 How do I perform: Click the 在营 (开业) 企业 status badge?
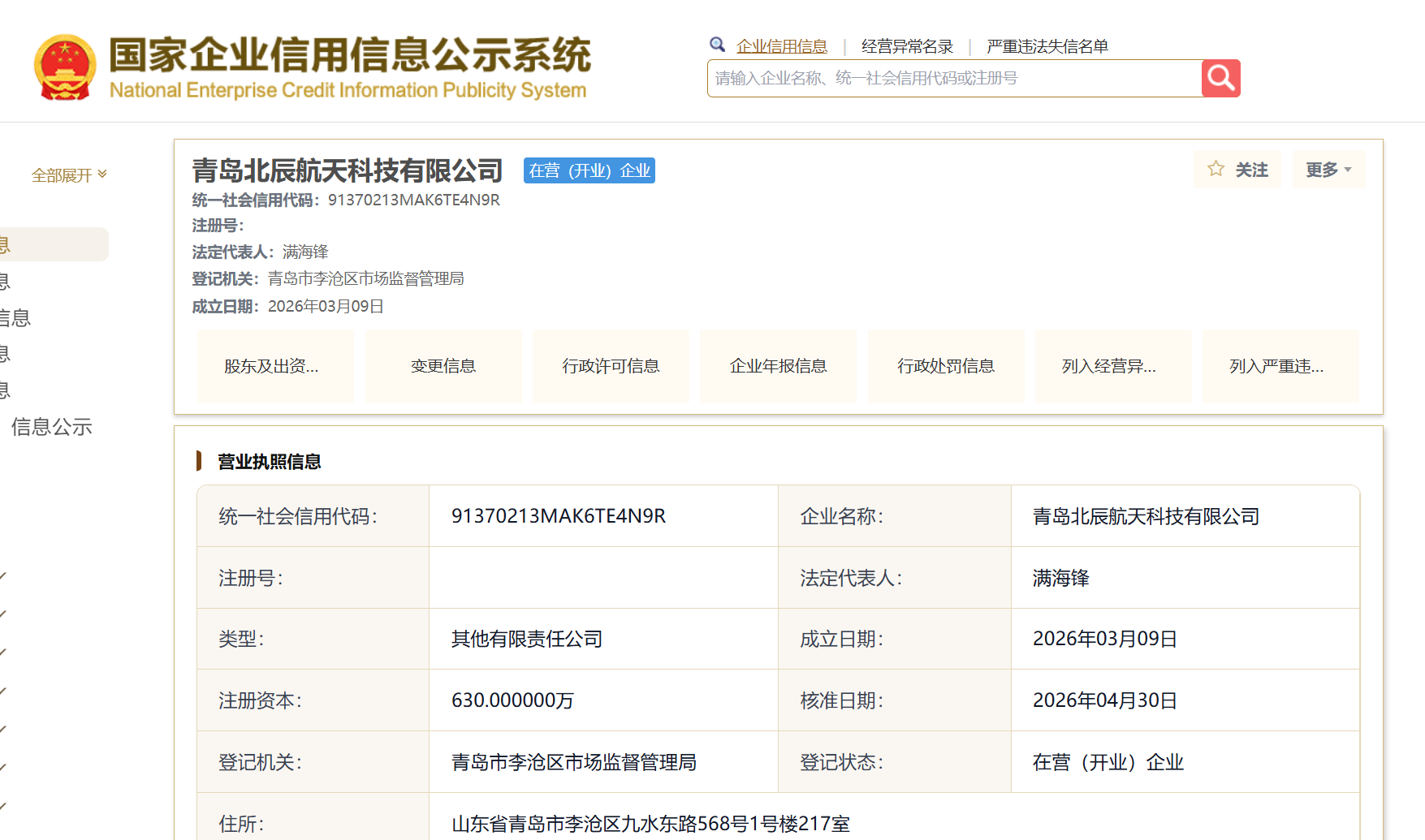click(x=589, y=170)
